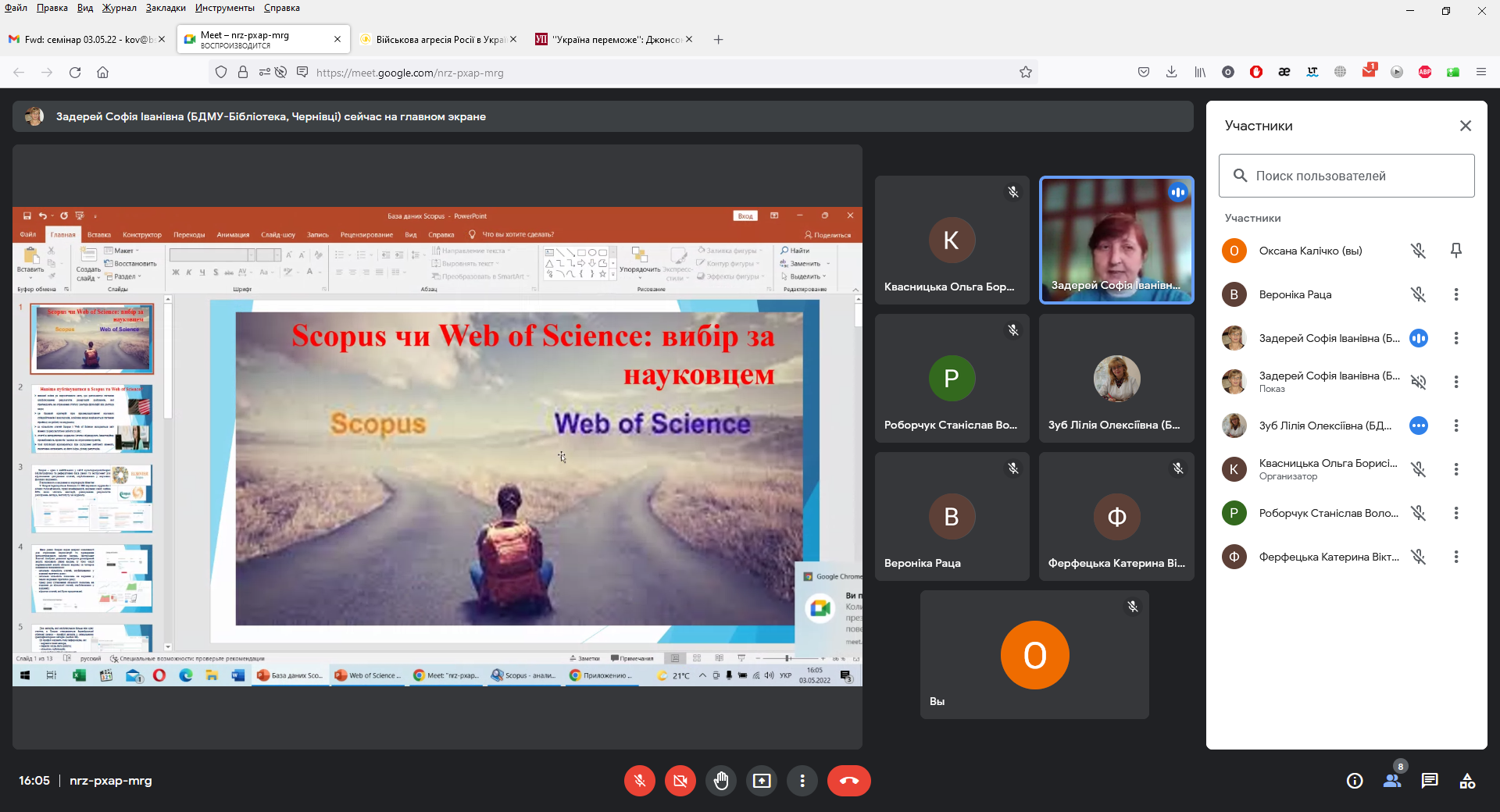Open options for Задерей presentation (Показ) entry
Viewport: 1500px width, 812px height.
1456,382
